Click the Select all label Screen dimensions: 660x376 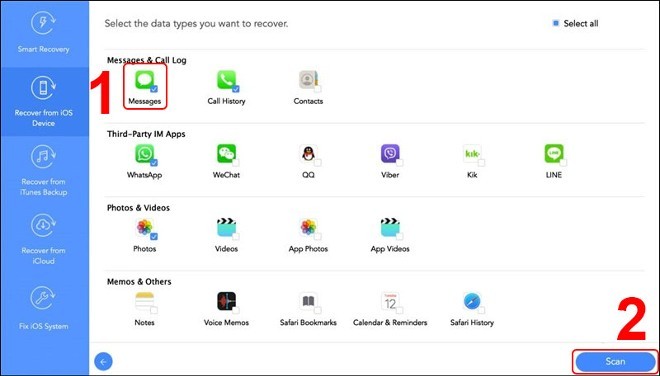pos(581,24)
